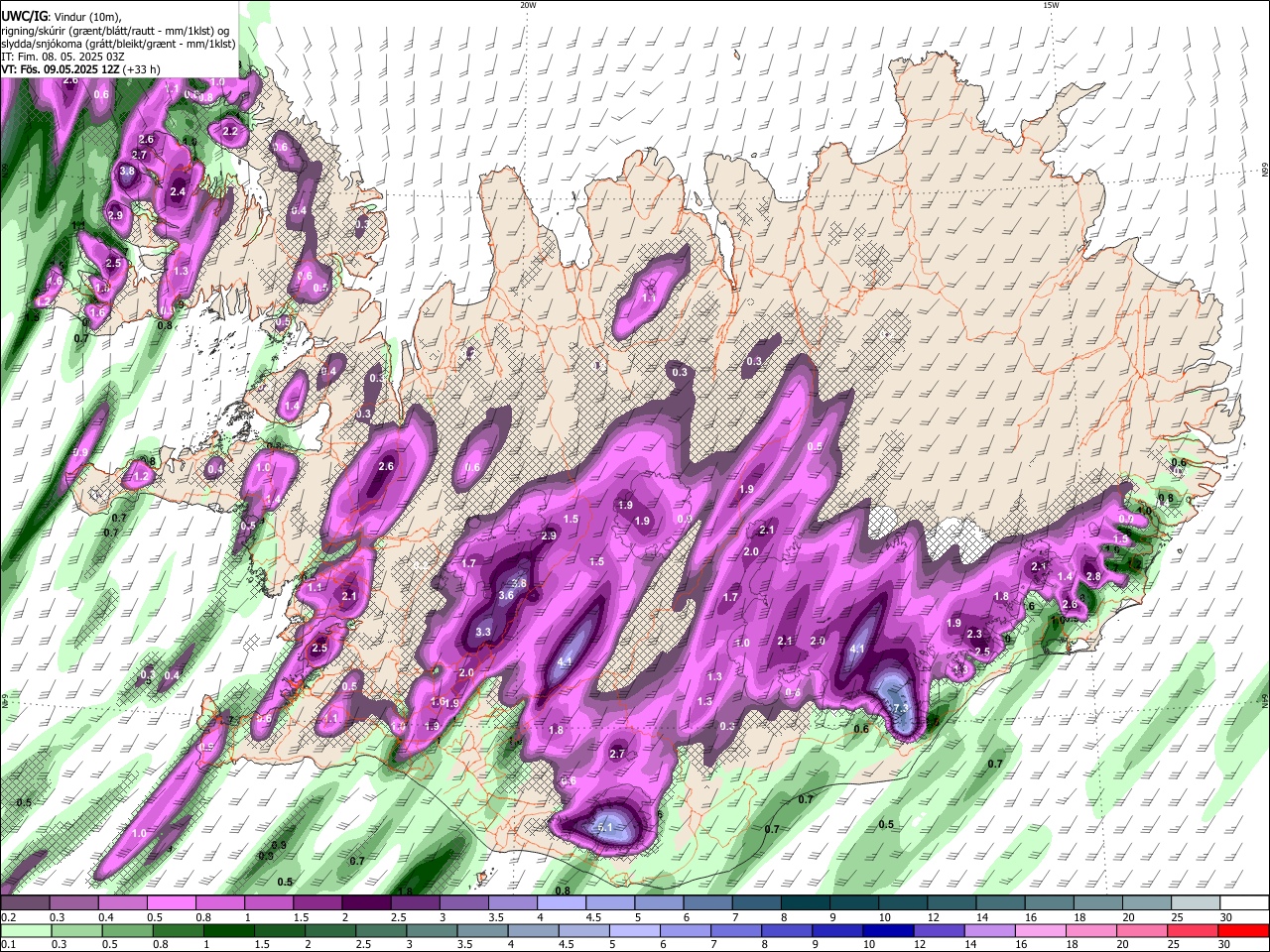
Task: Click the 'IT: Fim. 08. 05. 2025 03Z' line
Action: point(62,57)
